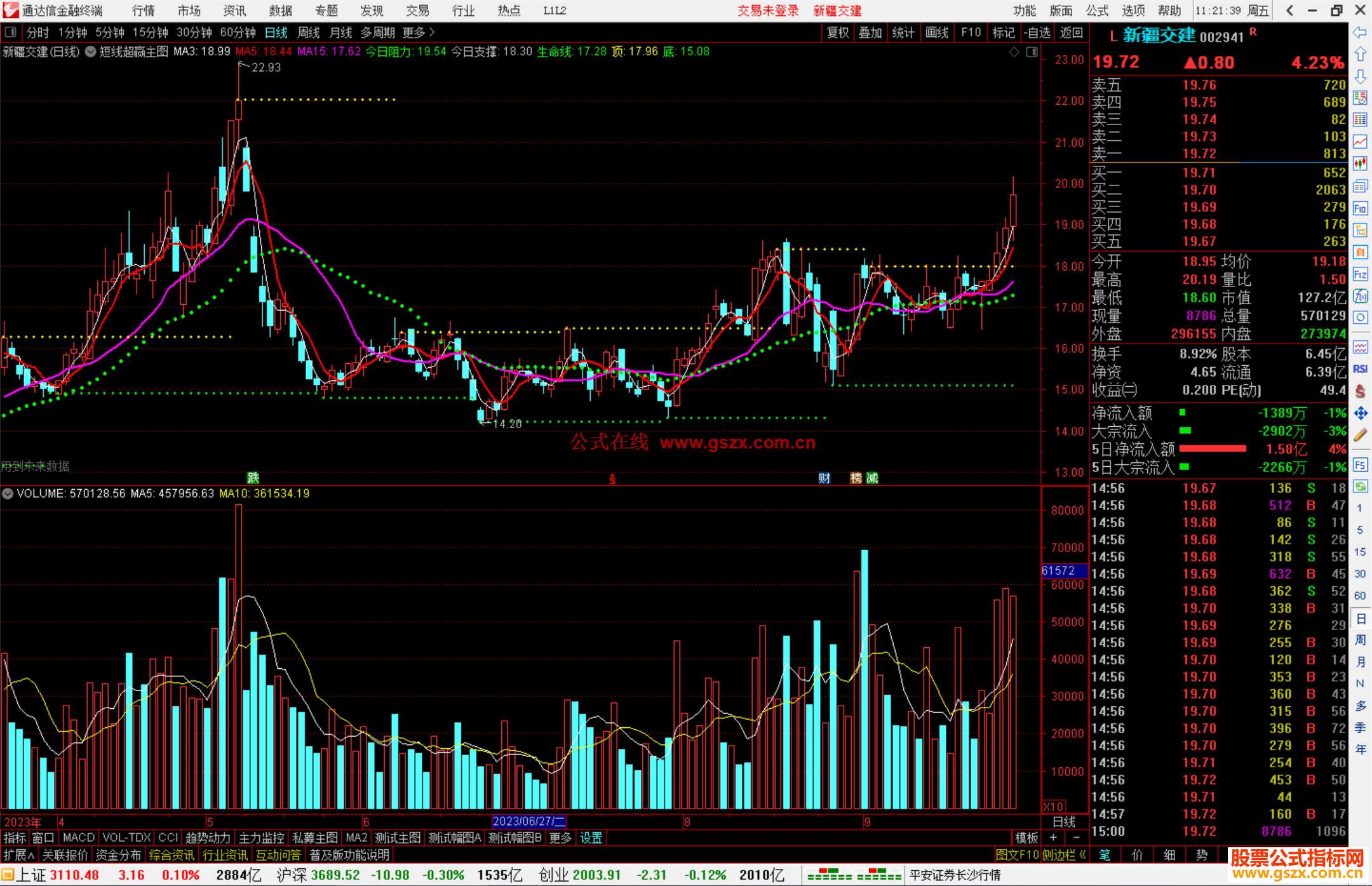Click the candlestick chart icon in sidebar

1360,164
